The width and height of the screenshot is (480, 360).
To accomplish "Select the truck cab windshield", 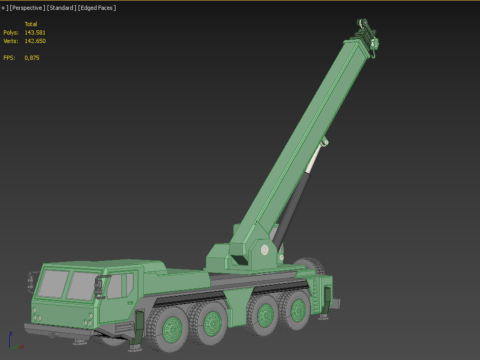I will [68, 285].
